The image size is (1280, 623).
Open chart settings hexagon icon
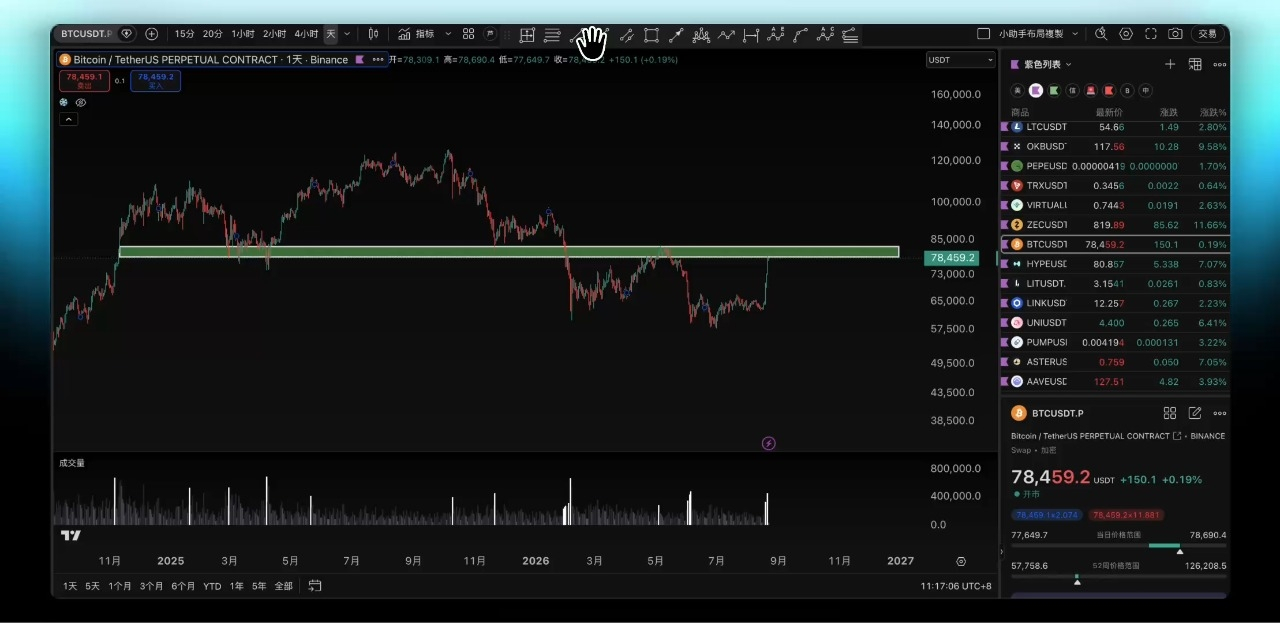[x=1126, y=34]
